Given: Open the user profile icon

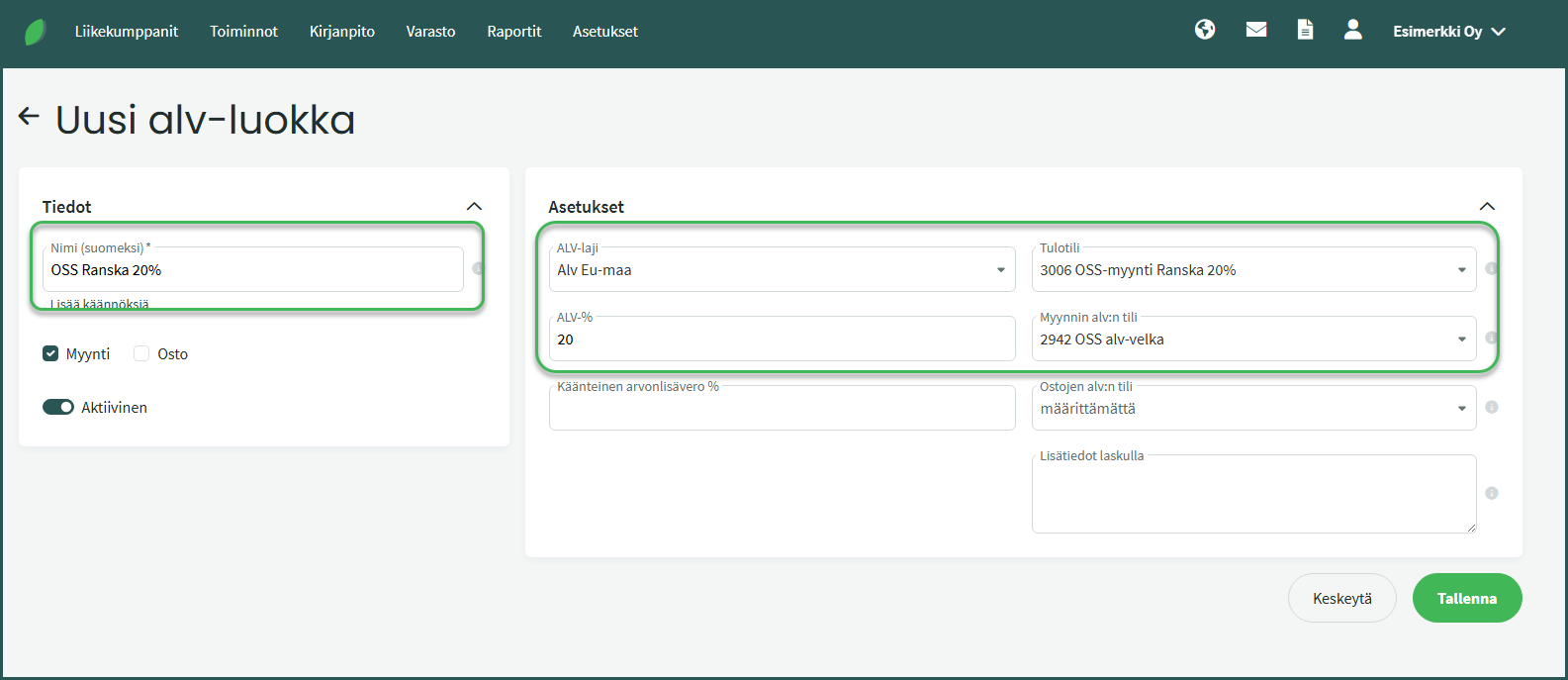Looking at the screenshot, I should tap(1353, 30).
